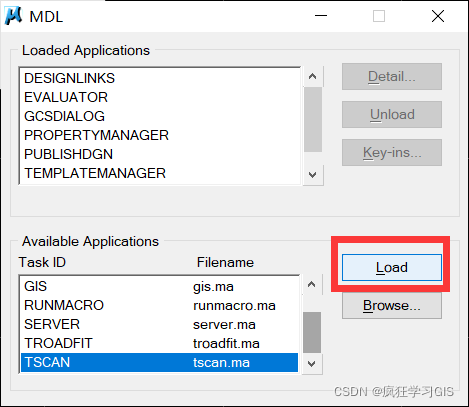Select DESIGNLINKS in Loaded Applications

[x=160, y=78]
